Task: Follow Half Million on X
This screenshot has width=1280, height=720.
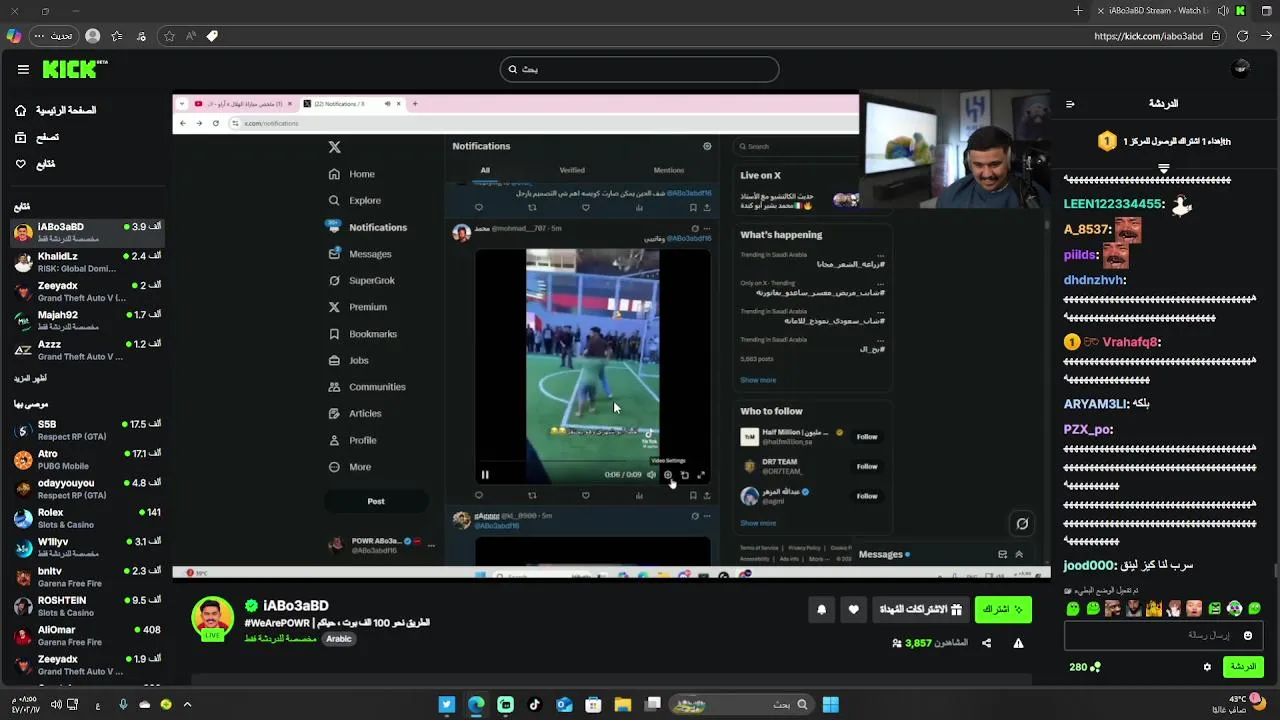Action: click(x=867, y=437)
